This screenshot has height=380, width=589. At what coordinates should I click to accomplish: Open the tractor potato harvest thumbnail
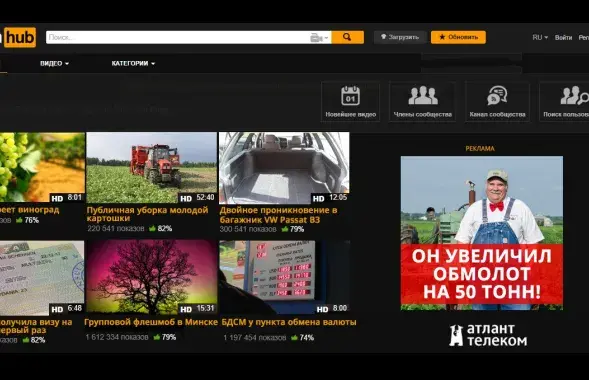click(x=151, y=168)
